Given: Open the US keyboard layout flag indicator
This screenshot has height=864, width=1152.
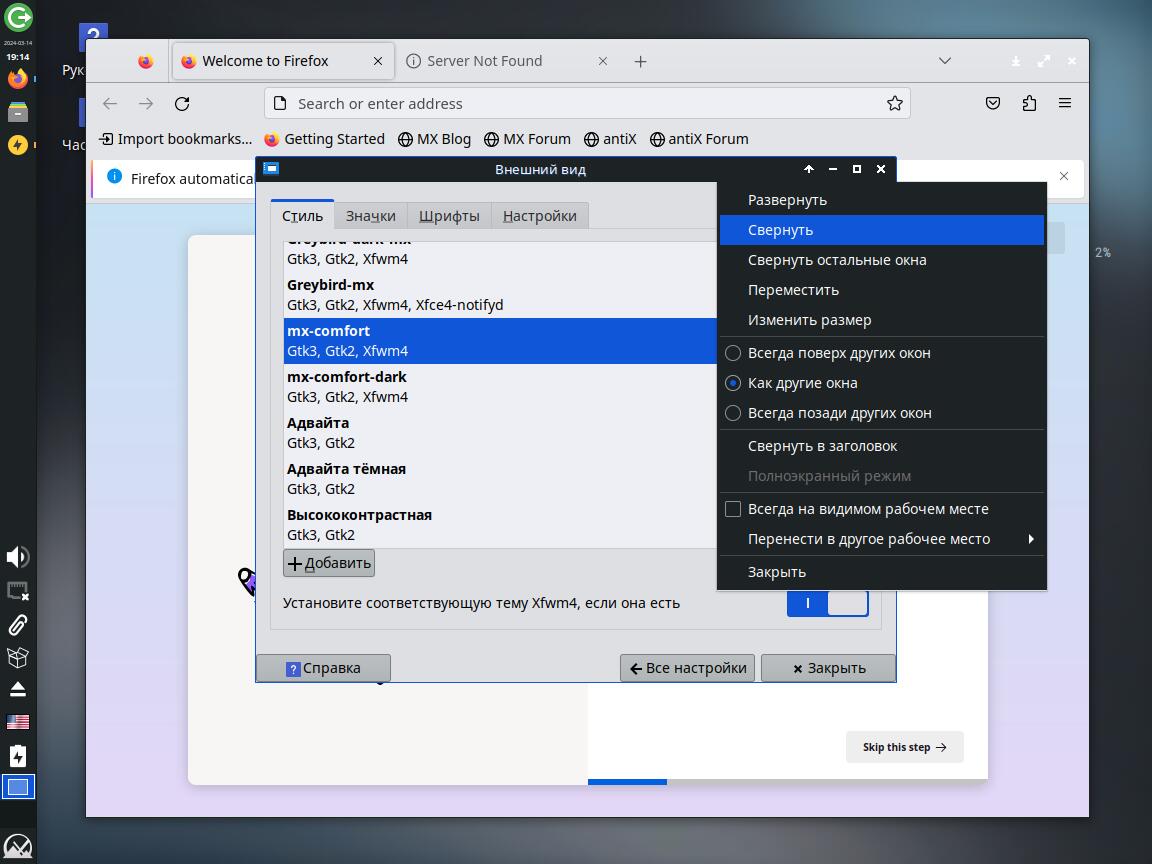Looking at the screenshot, I should [18, 722].
